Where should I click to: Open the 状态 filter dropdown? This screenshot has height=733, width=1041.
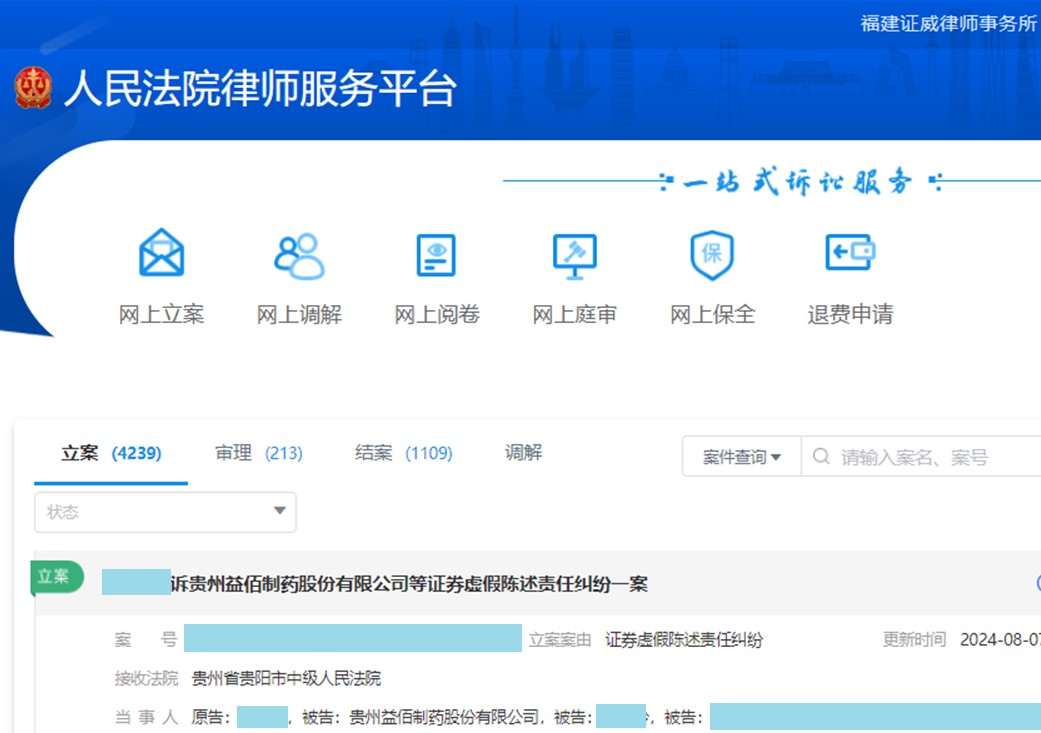point(165,512)
